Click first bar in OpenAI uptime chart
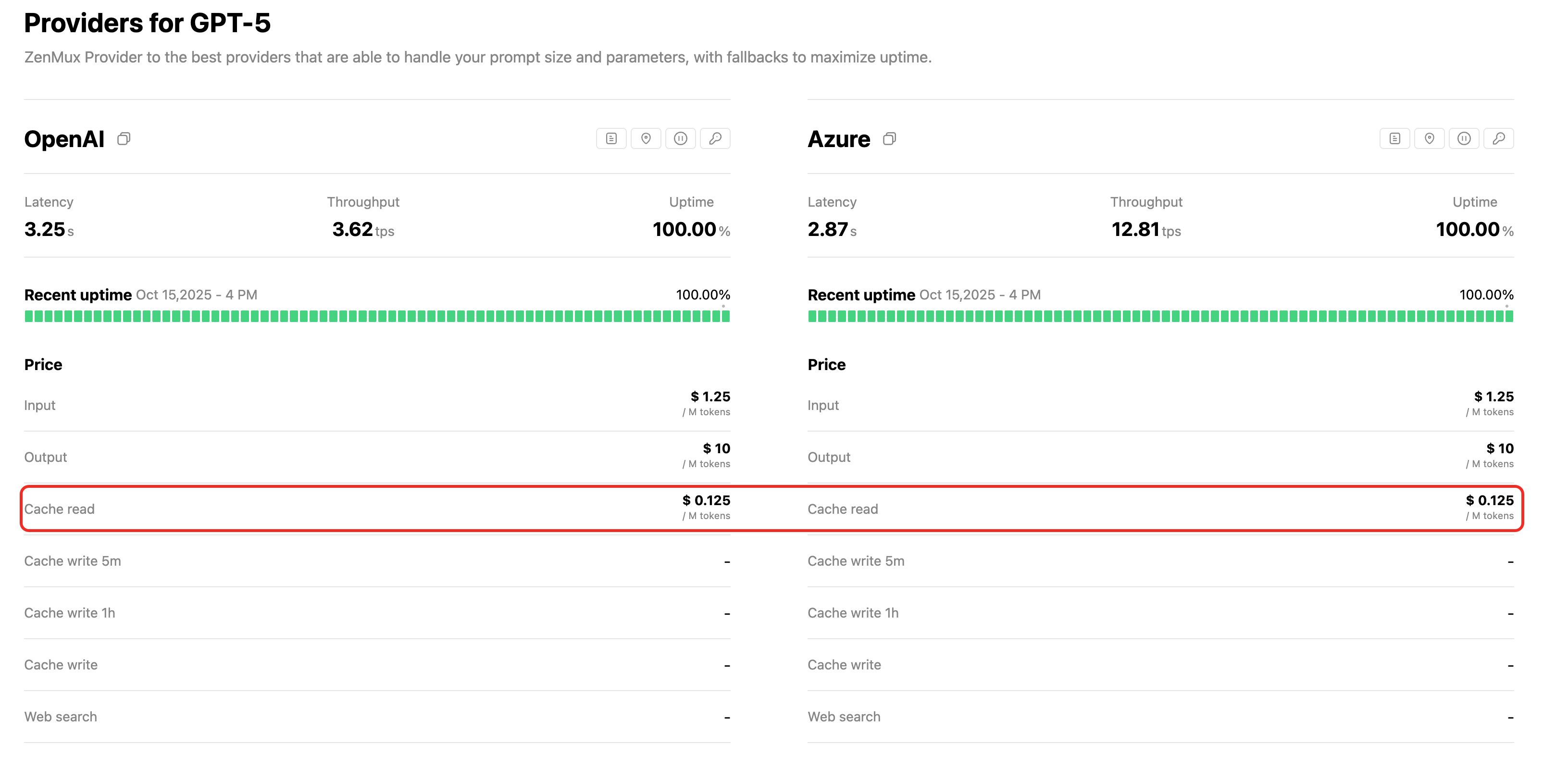This screenshot has height=768, width=1568. (x=29, y=316)
